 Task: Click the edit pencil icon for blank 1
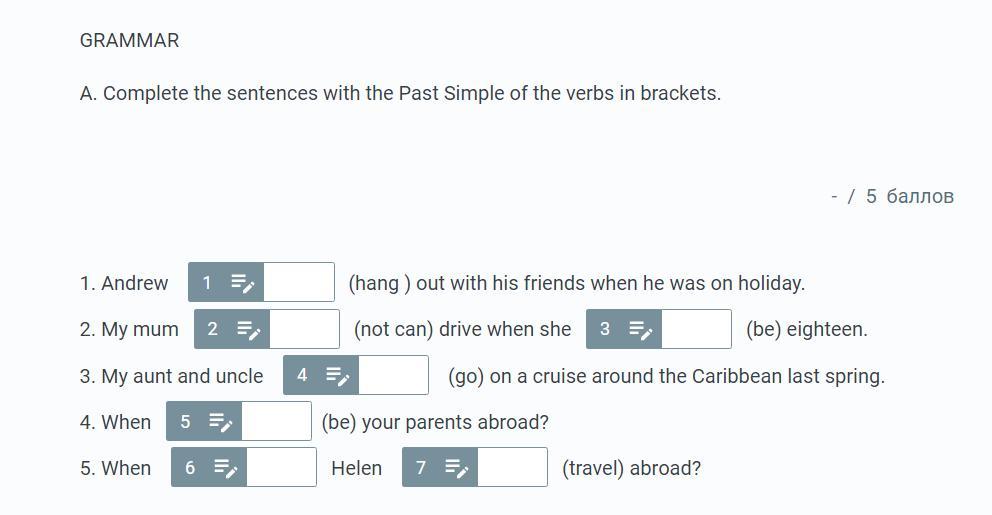pyautogui.click(x=242, y=283)
